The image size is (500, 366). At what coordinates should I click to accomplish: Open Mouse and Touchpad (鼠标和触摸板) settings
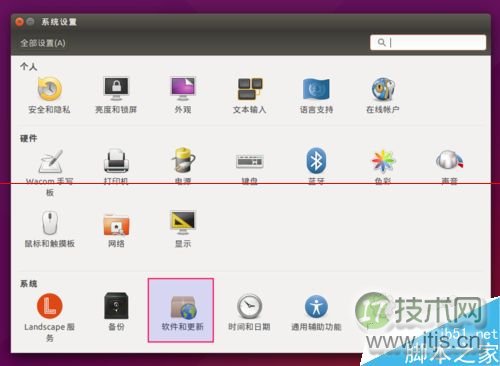[x=50, y=229]
